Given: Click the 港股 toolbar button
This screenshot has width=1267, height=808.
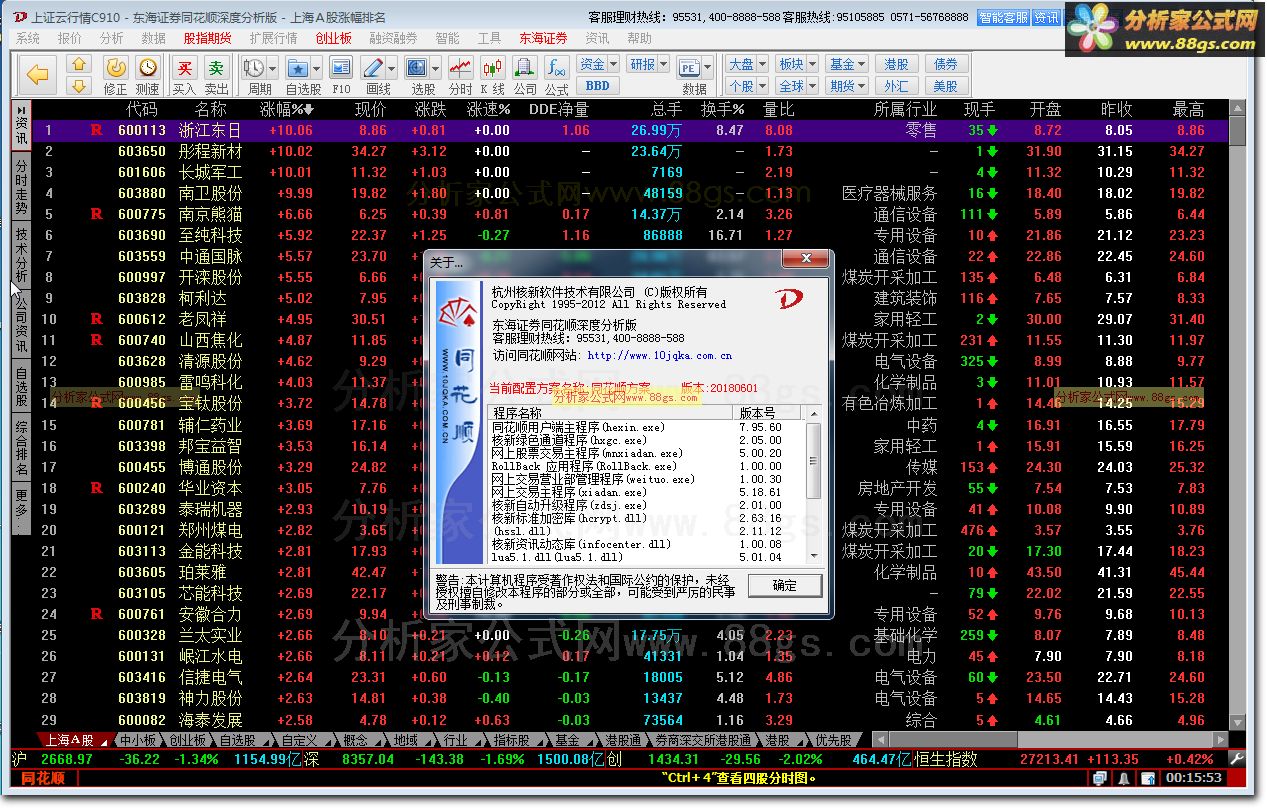Looking at the screenshot, I should coord(897,64).
